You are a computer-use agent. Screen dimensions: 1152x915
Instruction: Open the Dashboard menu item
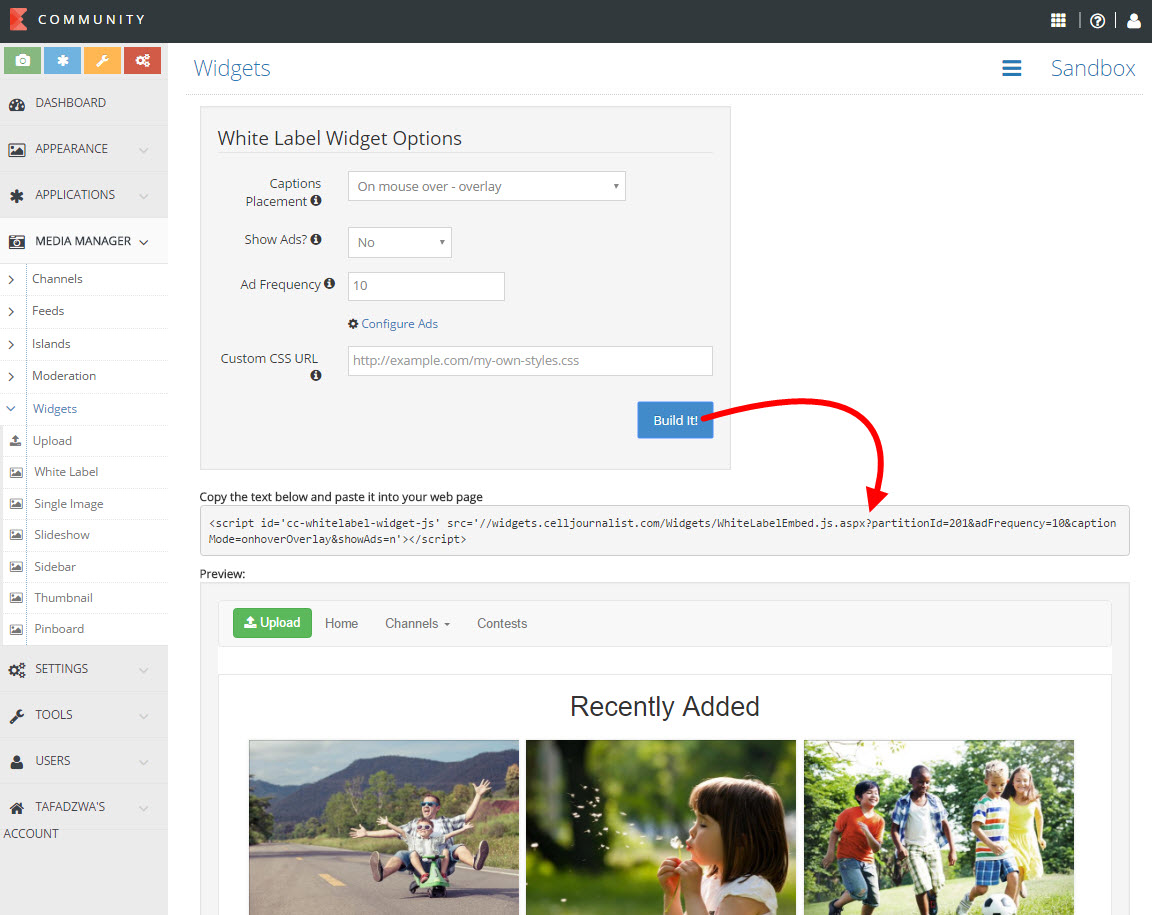click(84, 103)
